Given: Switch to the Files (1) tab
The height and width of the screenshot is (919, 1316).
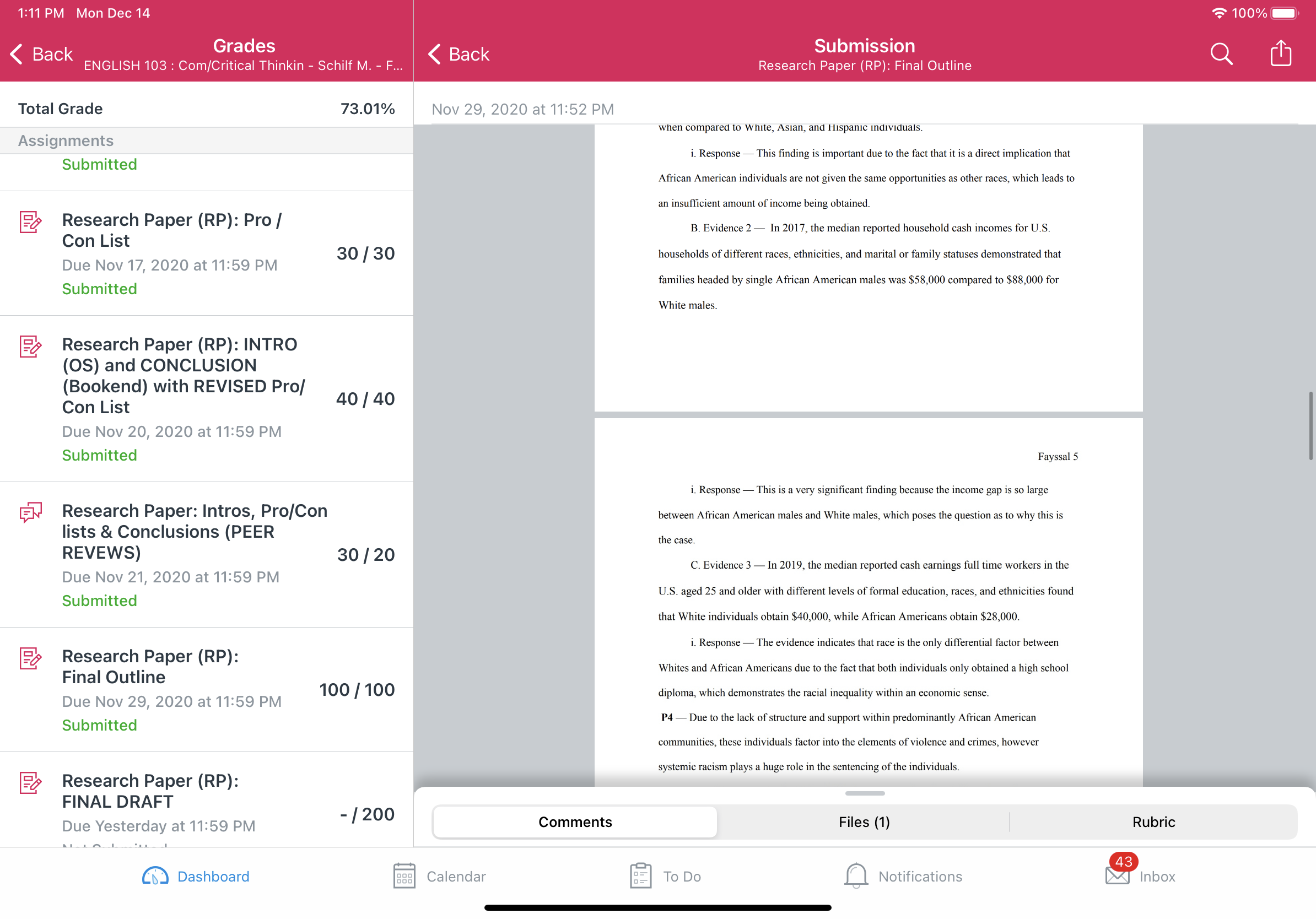Looking at the screenshot, I should 864,822.
